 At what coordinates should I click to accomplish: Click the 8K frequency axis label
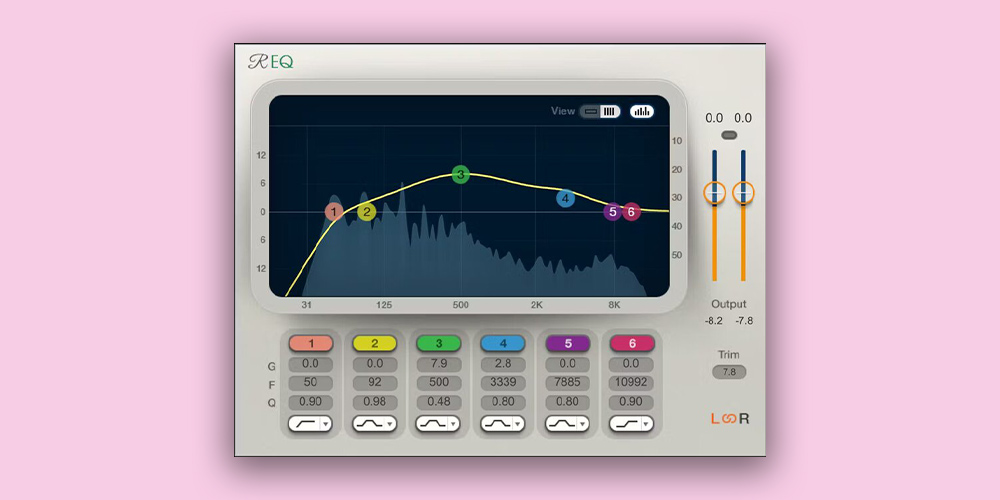[x=614, y=305]
